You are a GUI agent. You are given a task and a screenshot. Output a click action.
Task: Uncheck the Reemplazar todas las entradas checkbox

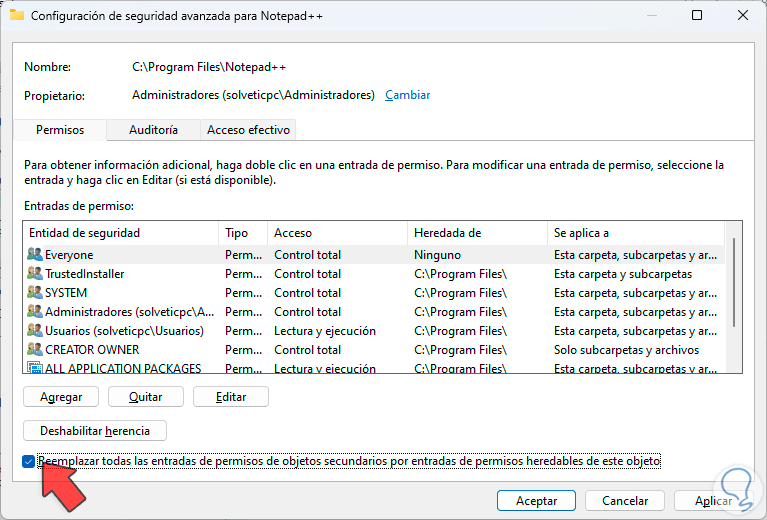coord(28,461)
